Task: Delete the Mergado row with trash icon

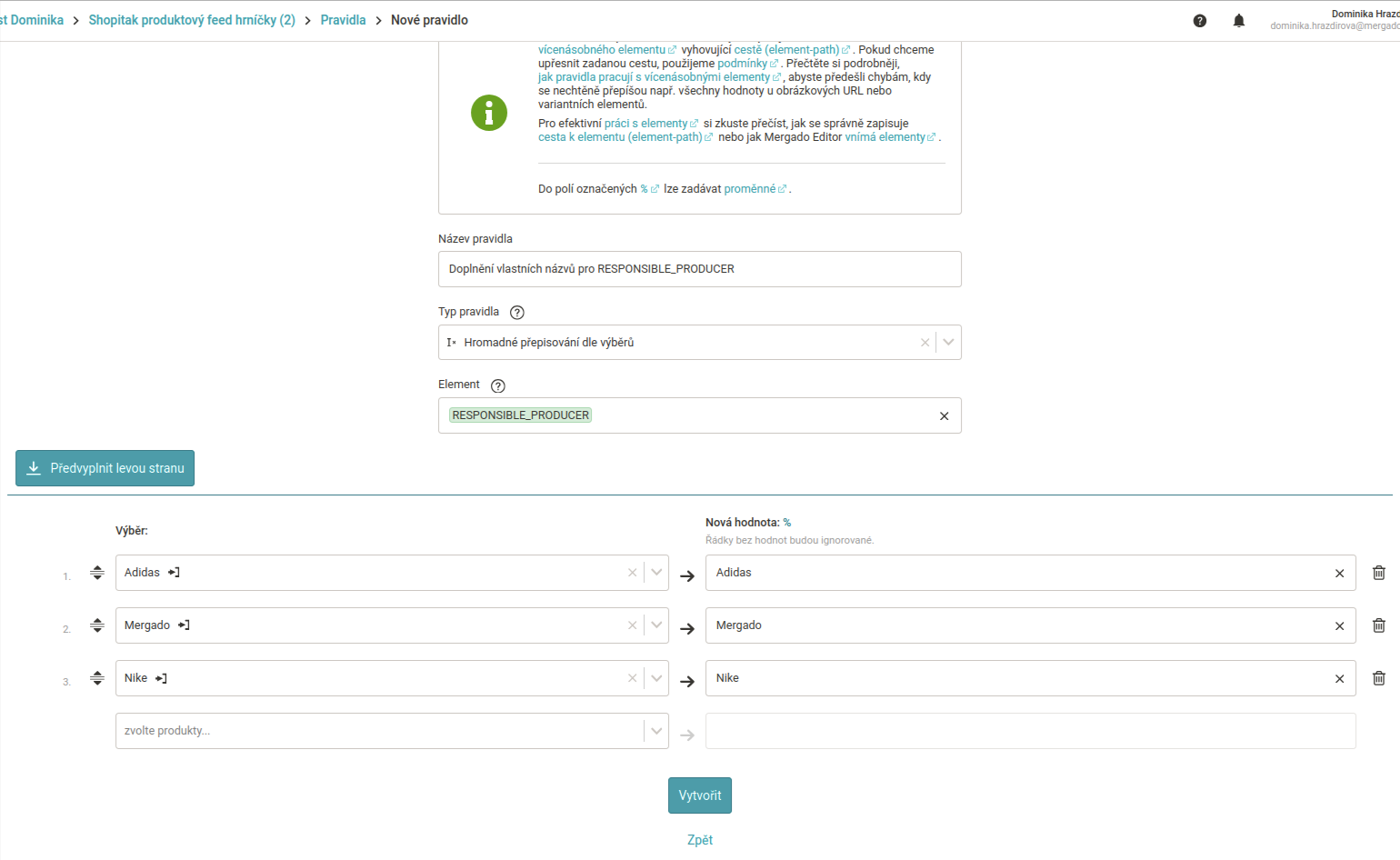Action: coord(1378,625)
